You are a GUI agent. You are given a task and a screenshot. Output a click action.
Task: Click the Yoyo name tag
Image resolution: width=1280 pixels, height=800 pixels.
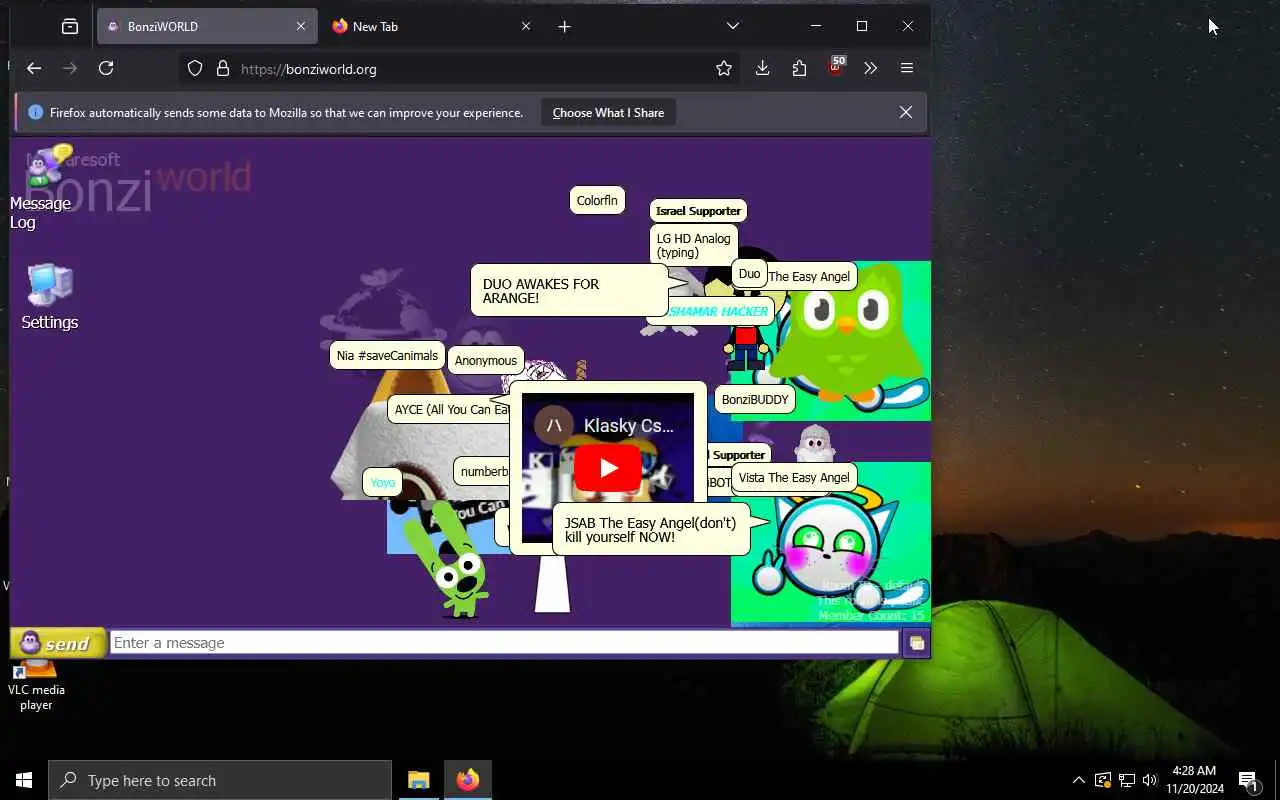pos(382,482)
